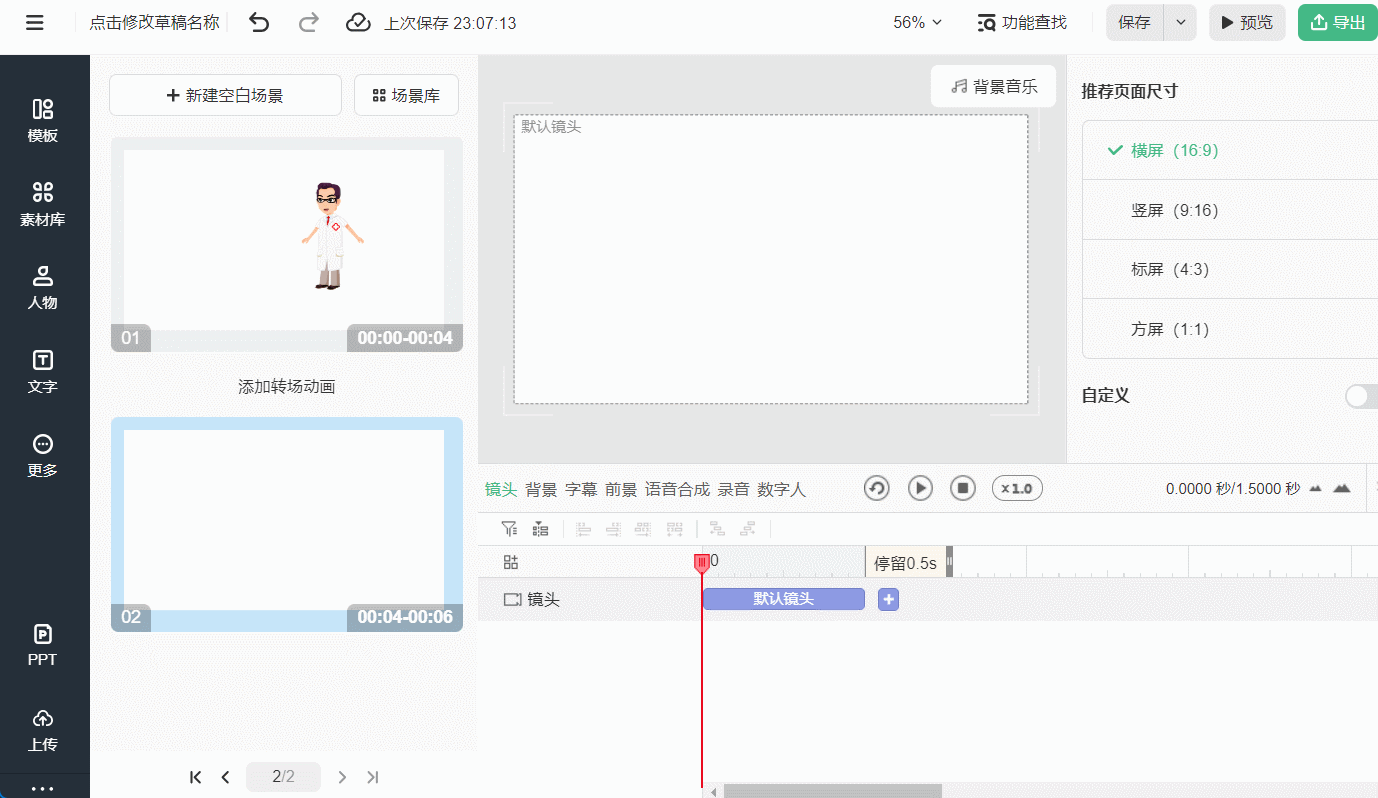Click the cloud save status icon
The height and width of the screenshot is (798, 1378).
[x=358, y=22]
